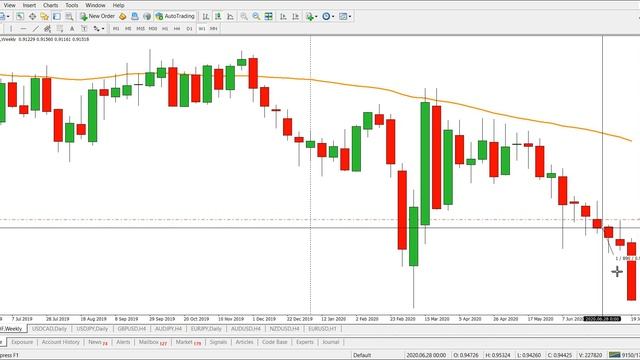Switch to the EURUSD,H1 chart tab
The image size is (640, 360).
pyautogui.click(x=322, y=329)
